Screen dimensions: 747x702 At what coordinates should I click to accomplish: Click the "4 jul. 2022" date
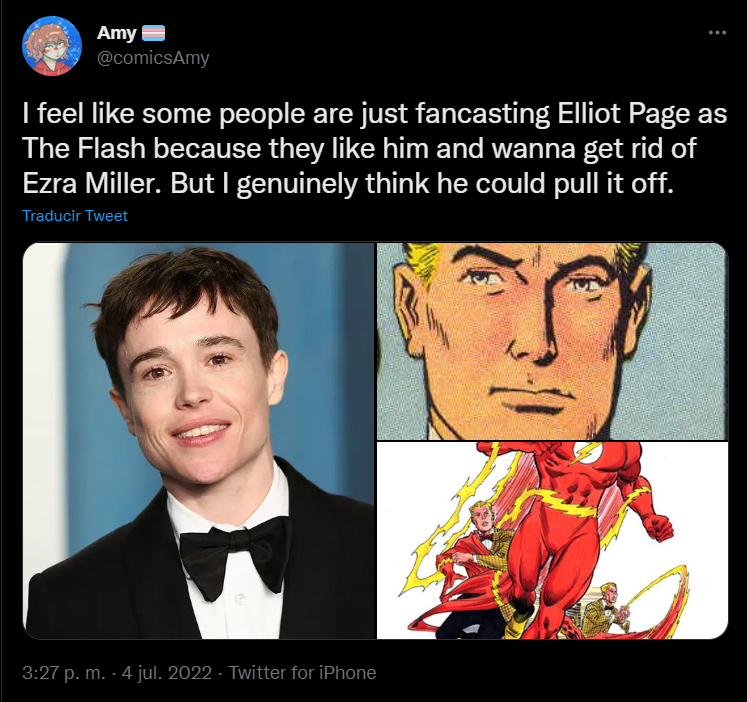tap(165, 673)
